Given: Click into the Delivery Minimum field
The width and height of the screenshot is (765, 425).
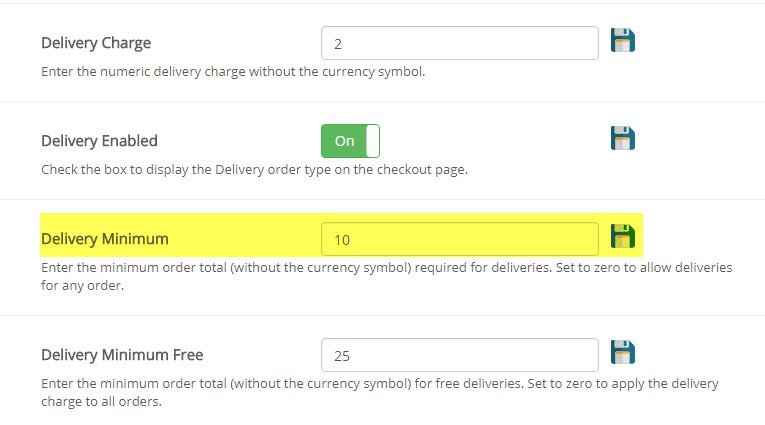Looking at the screenshot, I should pyautogui.click(x=459, y=239).
